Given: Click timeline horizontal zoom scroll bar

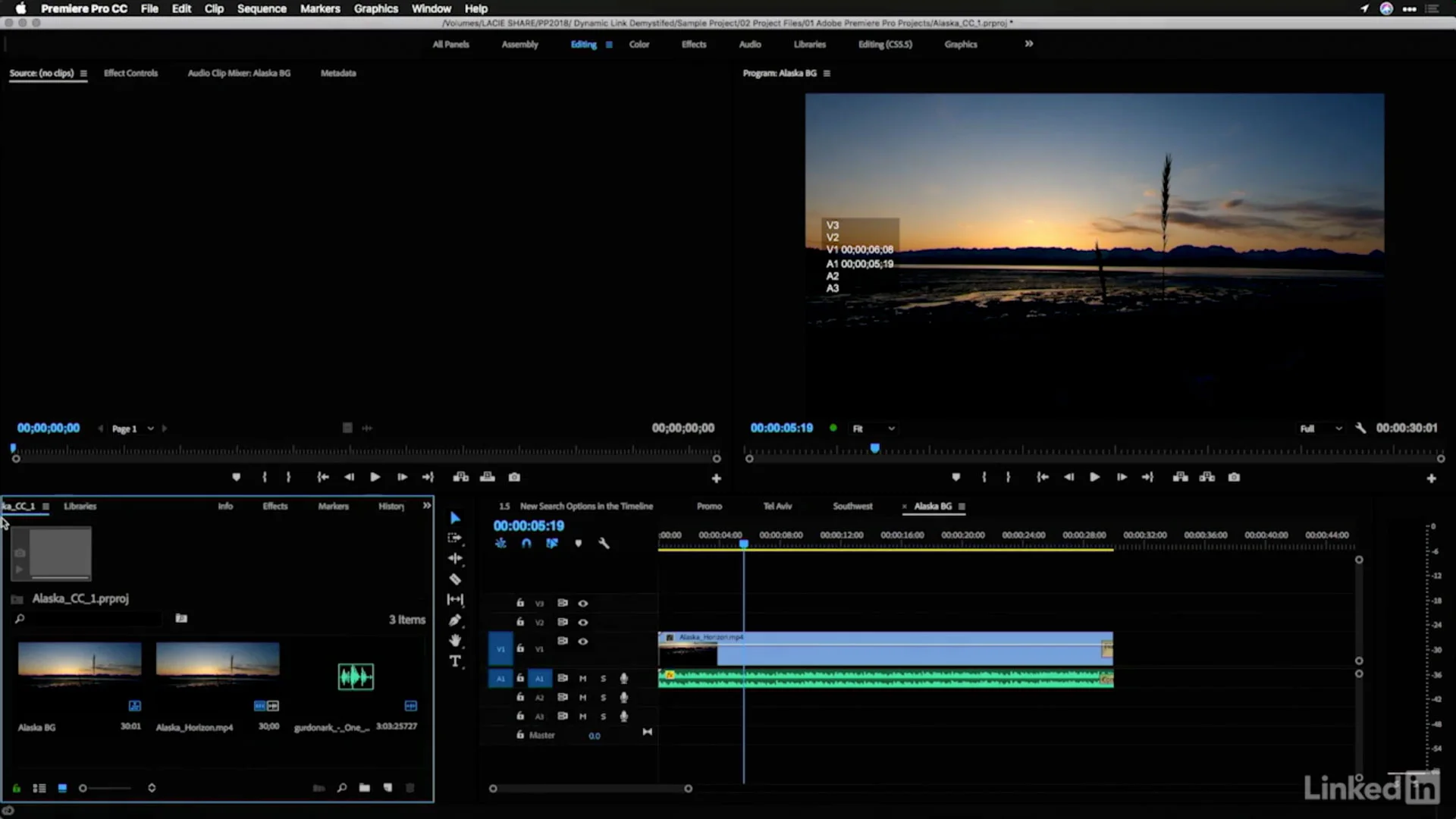Looking at the screenshot, I should [590, 789].
